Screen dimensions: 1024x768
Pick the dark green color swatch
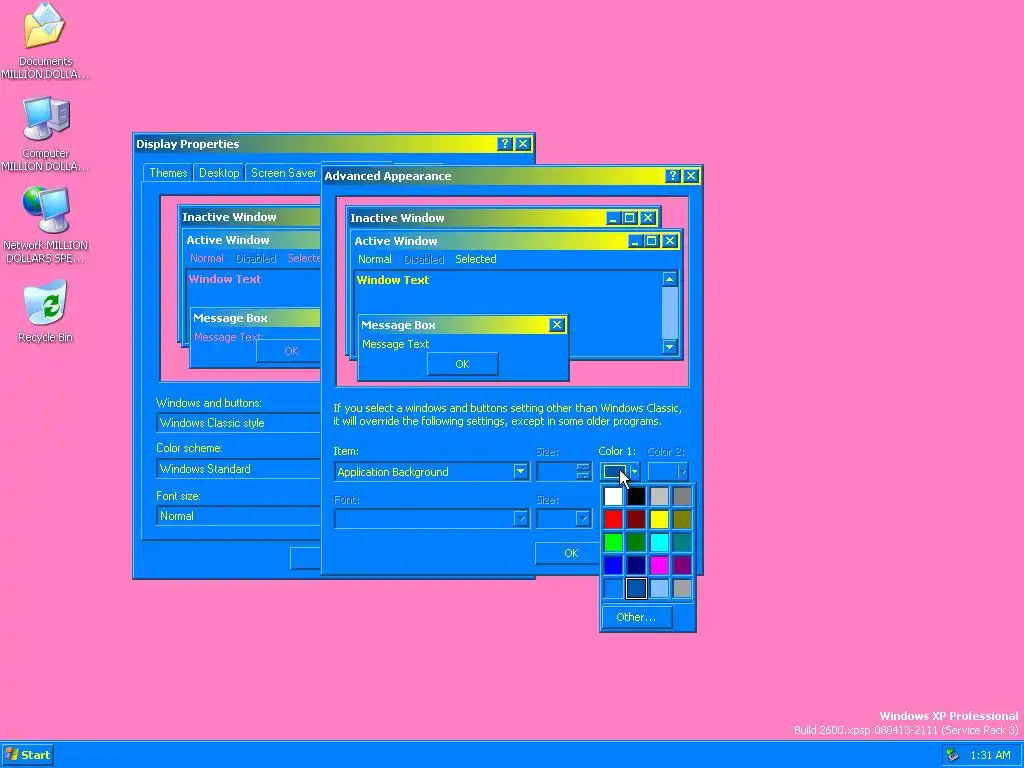(x=636, y=542)
